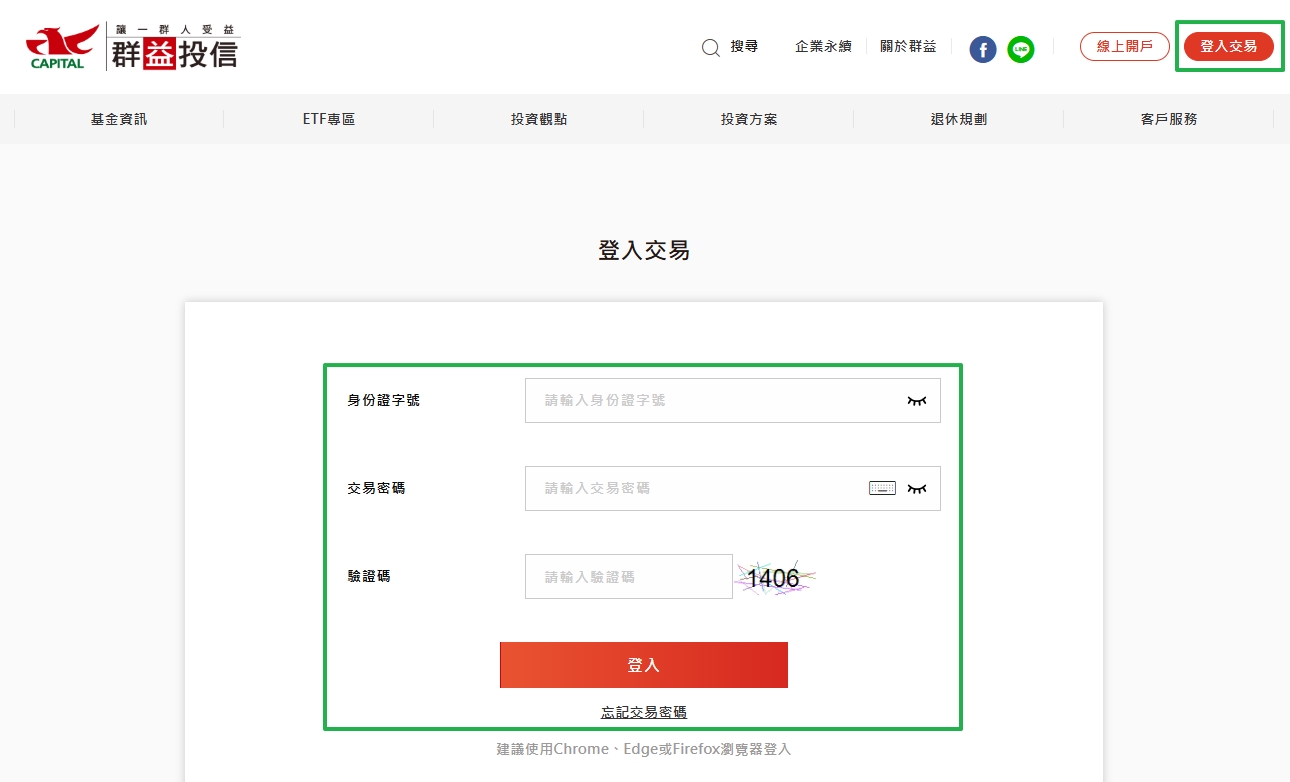
Task: Toggle visibility of 交易密碼 field
Action: (916, 488)
